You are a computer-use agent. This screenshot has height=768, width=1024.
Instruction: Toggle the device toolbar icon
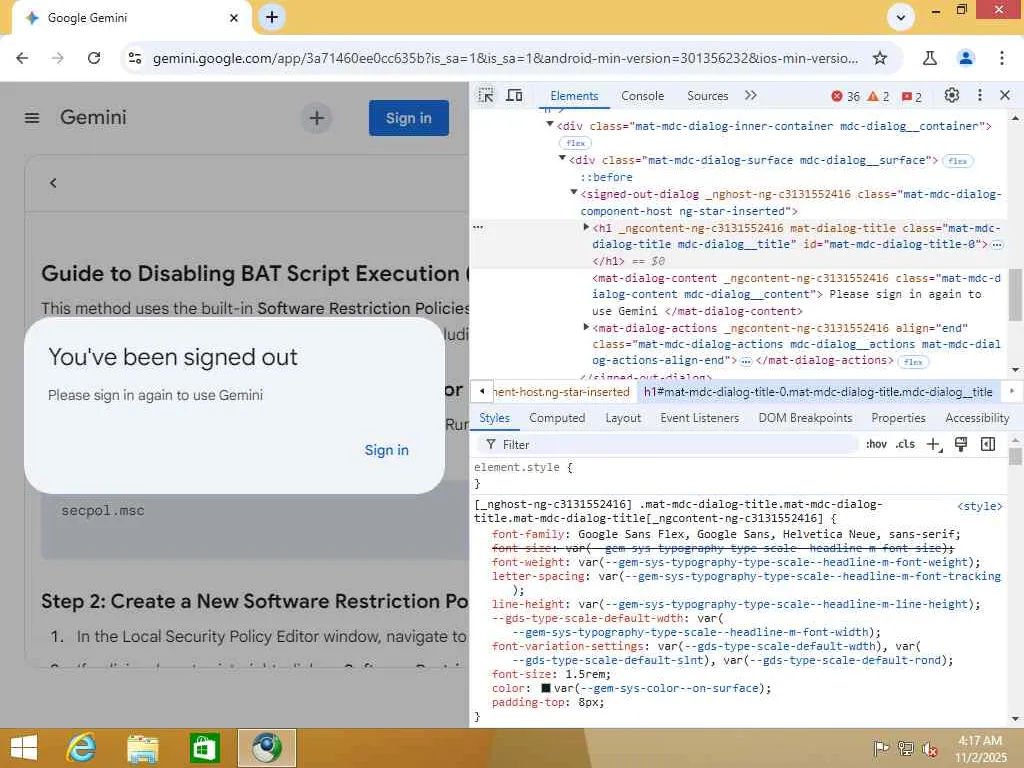coord(515,95)
